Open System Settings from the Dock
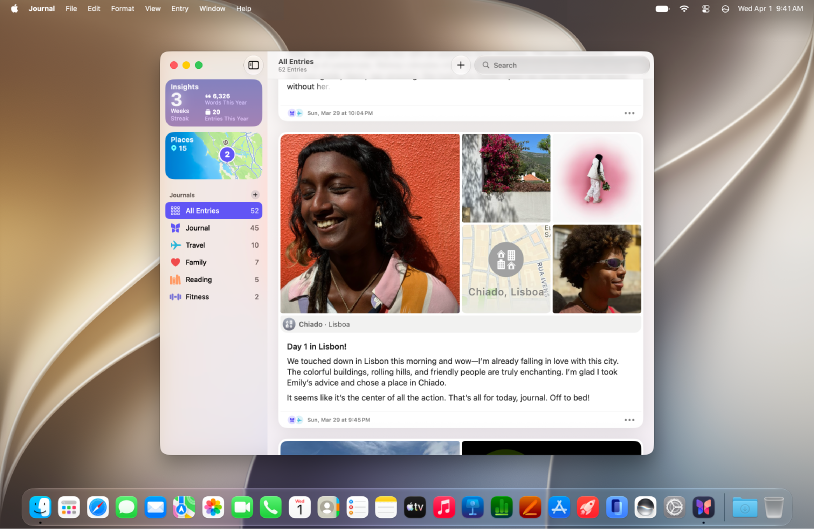This screenshot has height=530, width=814. [x=674, y=507]
